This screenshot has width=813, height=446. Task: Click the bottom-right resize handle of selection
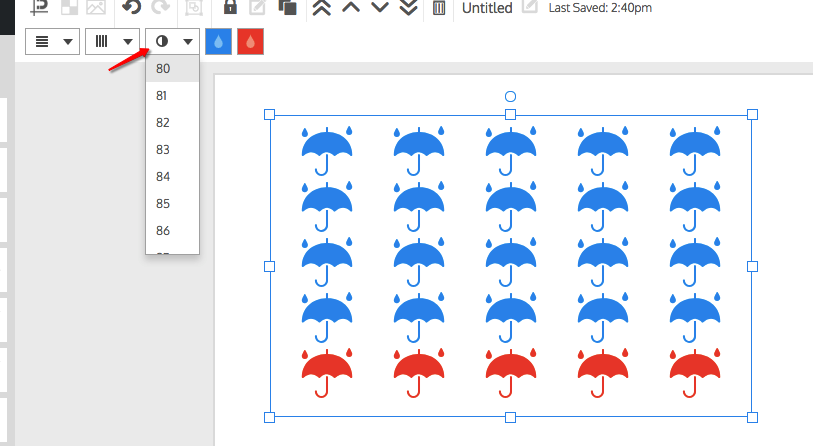[752, 417]
